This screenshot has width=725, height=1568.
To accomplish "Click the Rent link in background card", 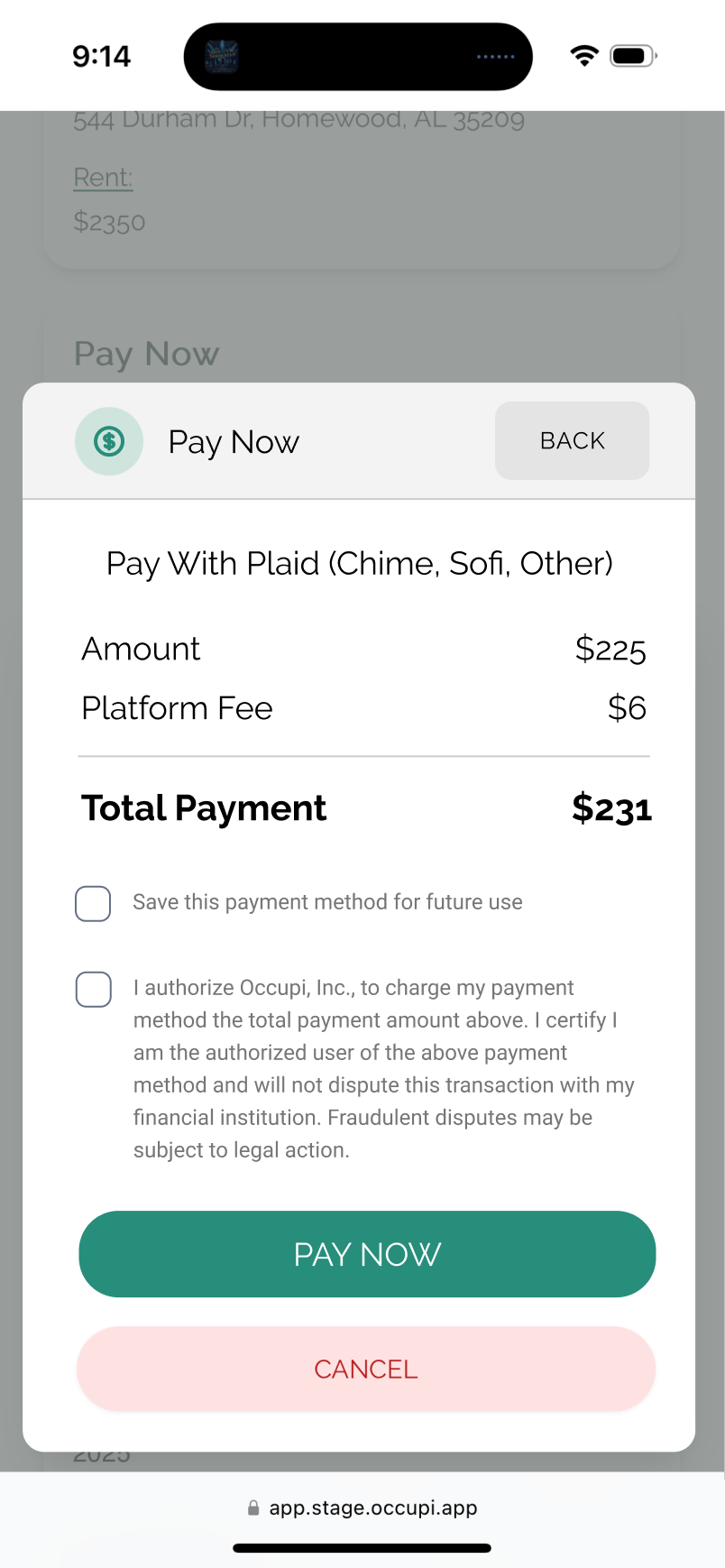I will point(103,178).
